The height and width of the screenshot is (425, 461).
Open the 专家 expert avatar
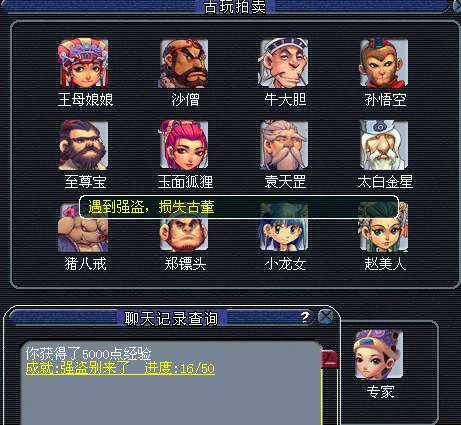pos(379,354)
